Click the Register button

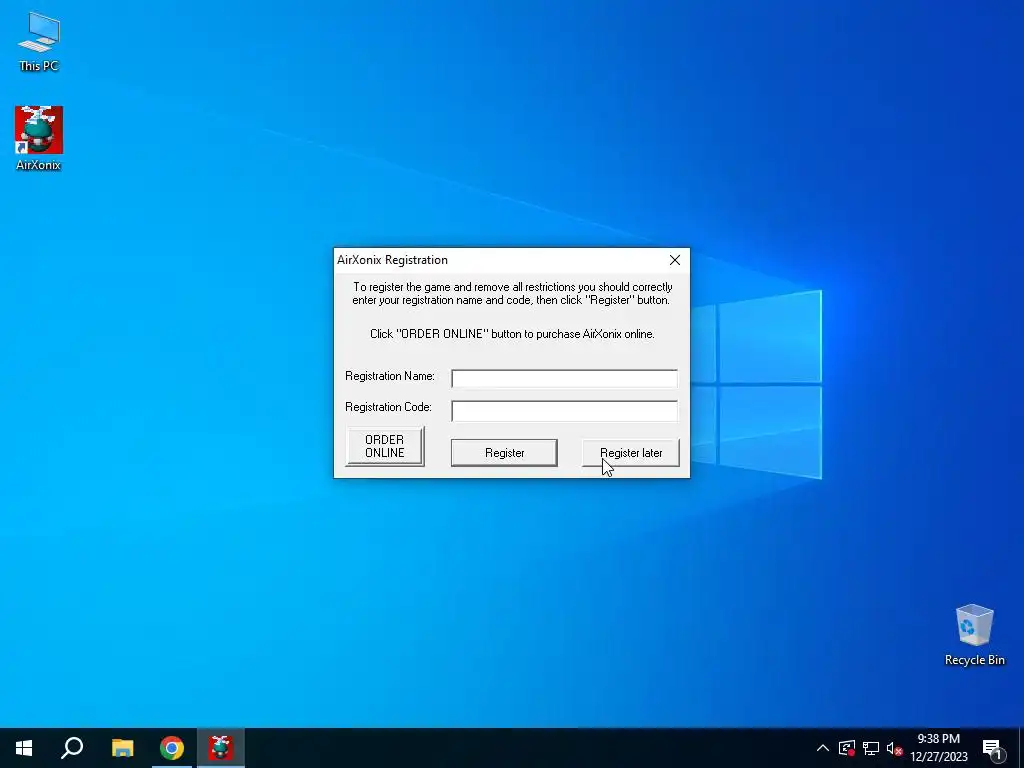click(504, 453)
